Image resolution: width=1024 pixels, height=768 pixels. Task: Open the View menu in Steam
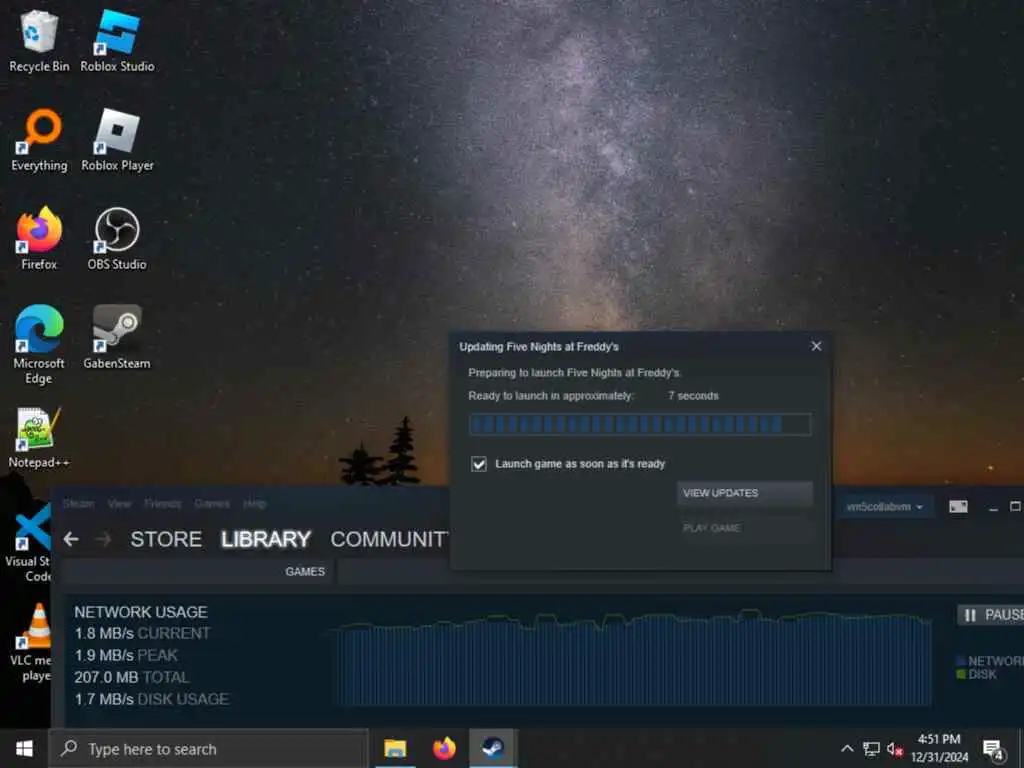[x=120, y=504]
